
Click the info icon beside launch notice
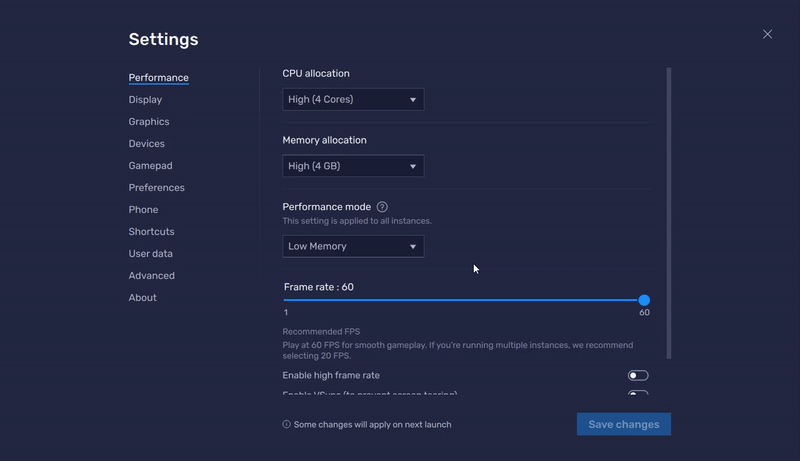coord(287,425)
